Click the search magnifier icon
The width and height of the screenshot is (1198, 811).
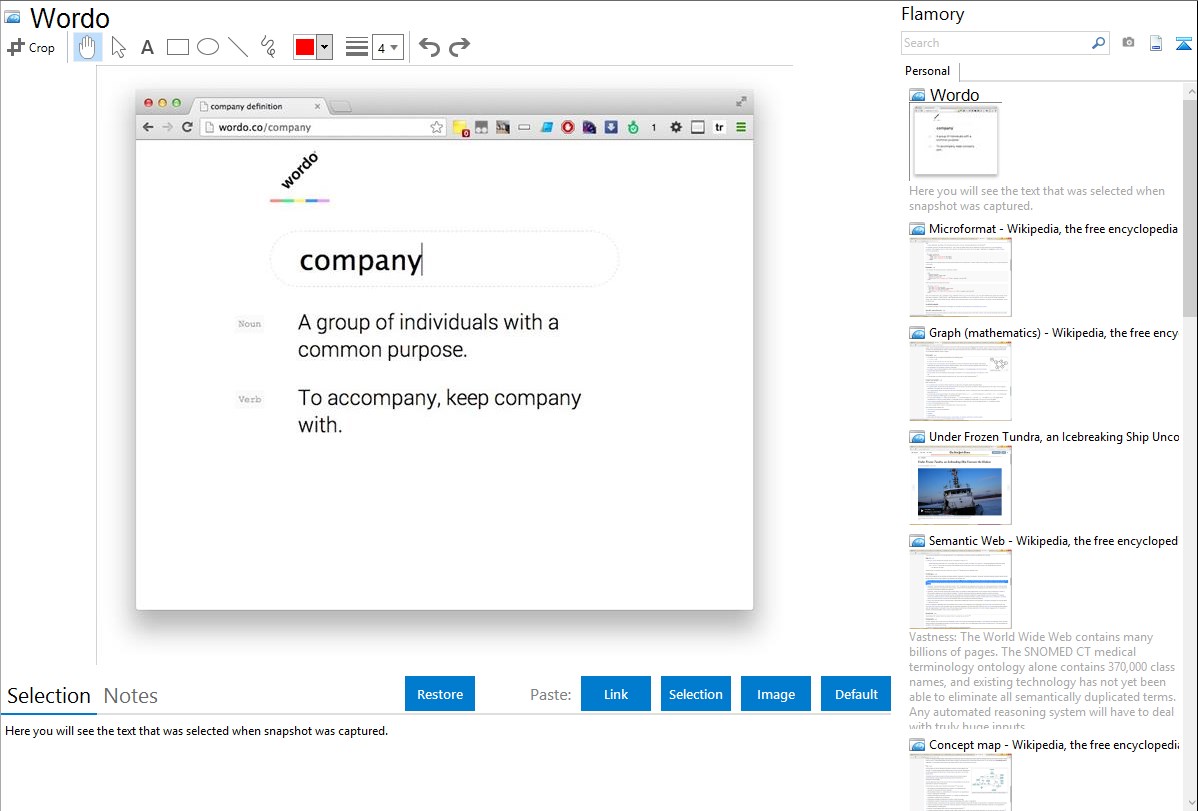(1099, 43)
